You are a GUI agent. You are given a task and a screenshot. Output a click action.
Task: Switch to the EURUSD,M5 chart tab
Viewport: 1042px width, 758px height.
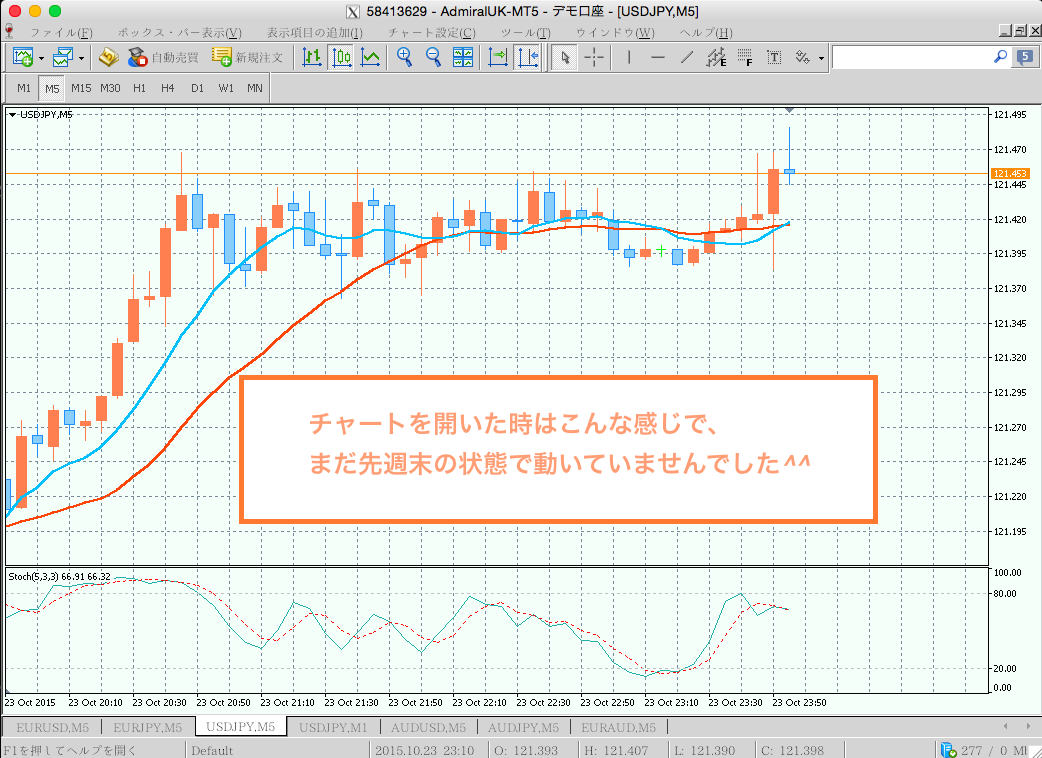coord(52,727)
